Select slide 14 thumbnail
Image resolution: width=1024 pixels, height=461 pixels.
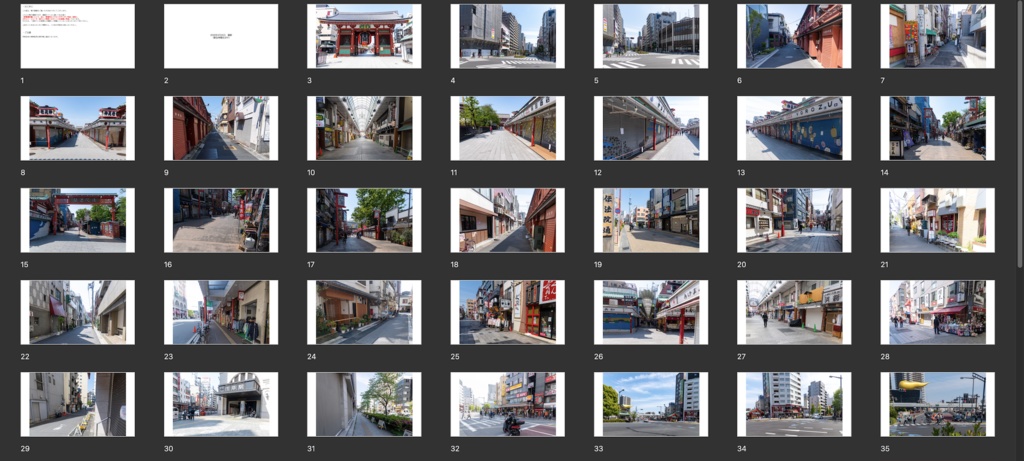click(x=938, y=129)
